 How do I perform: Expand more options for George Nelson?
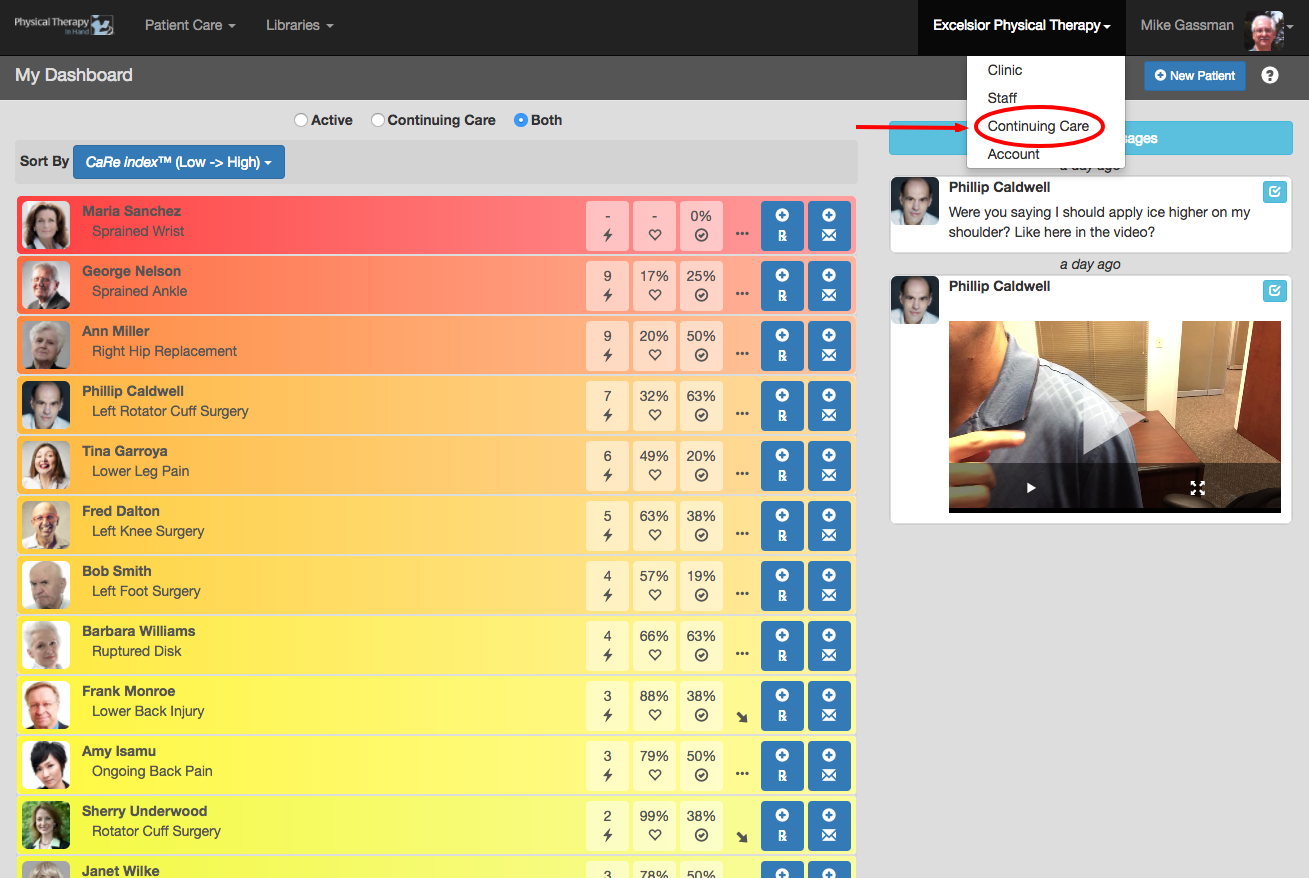[x=742, y=293]
